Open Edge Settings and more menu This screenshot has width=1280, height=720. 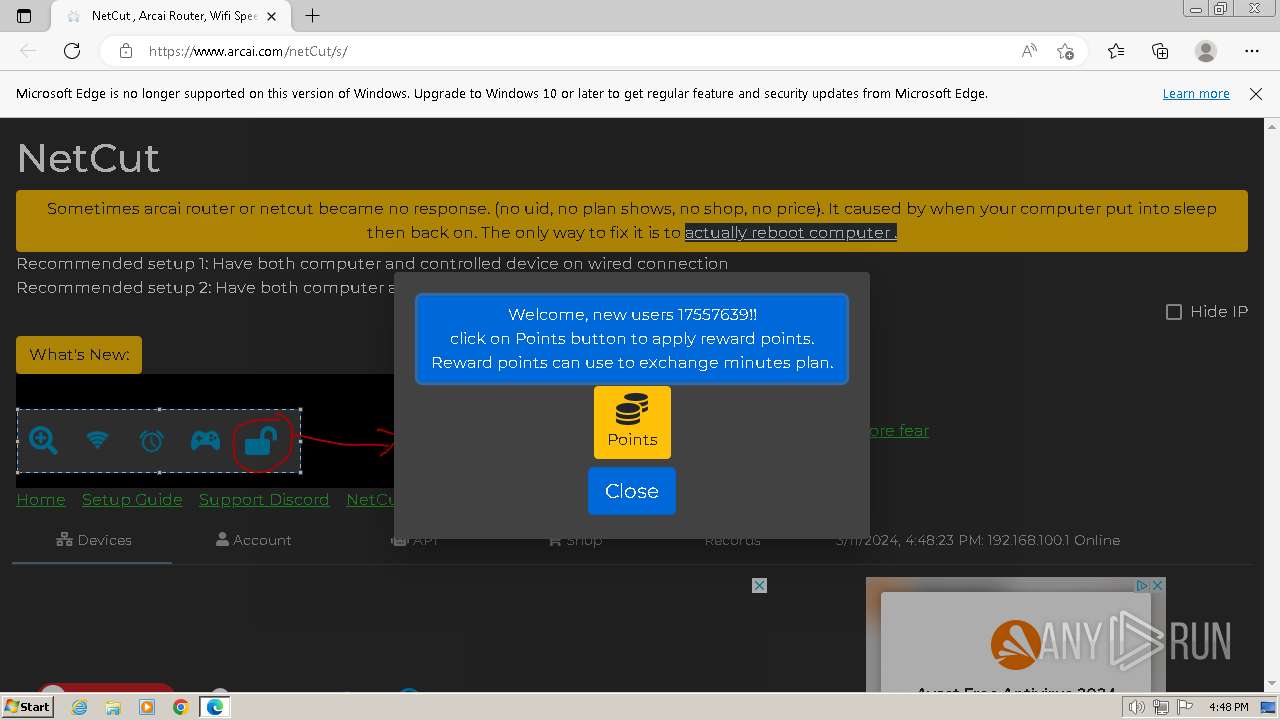[1252, 51]
